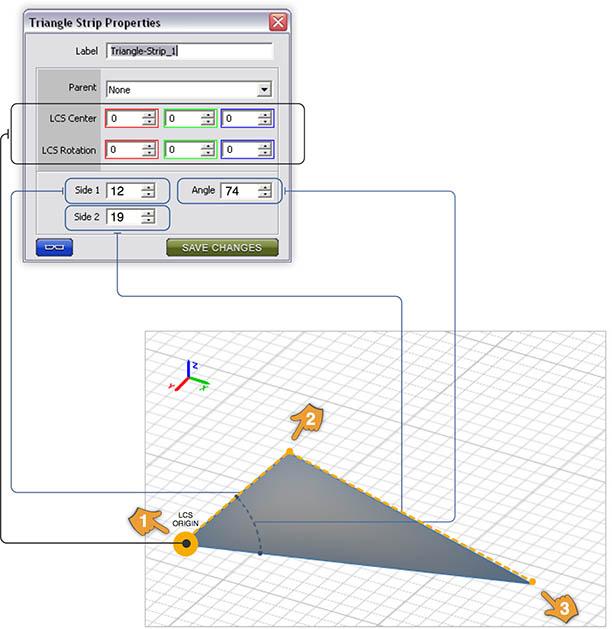The height and width of the screenshot is (629, 612).
Task: Click the Side 1 spinner arrows
Action: tap(148, 191)
